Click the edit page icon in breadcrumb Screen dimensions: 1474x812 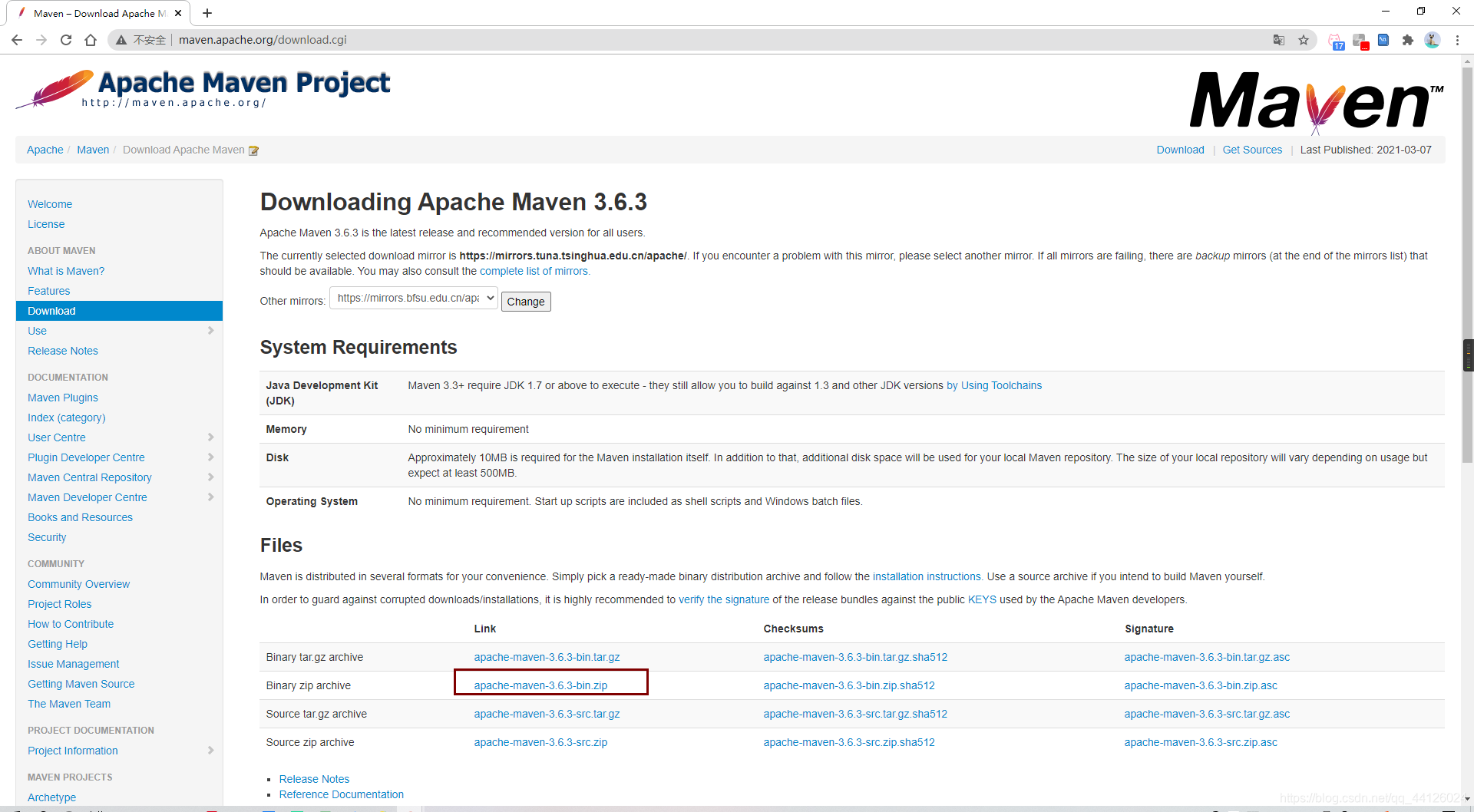point(253,150)
